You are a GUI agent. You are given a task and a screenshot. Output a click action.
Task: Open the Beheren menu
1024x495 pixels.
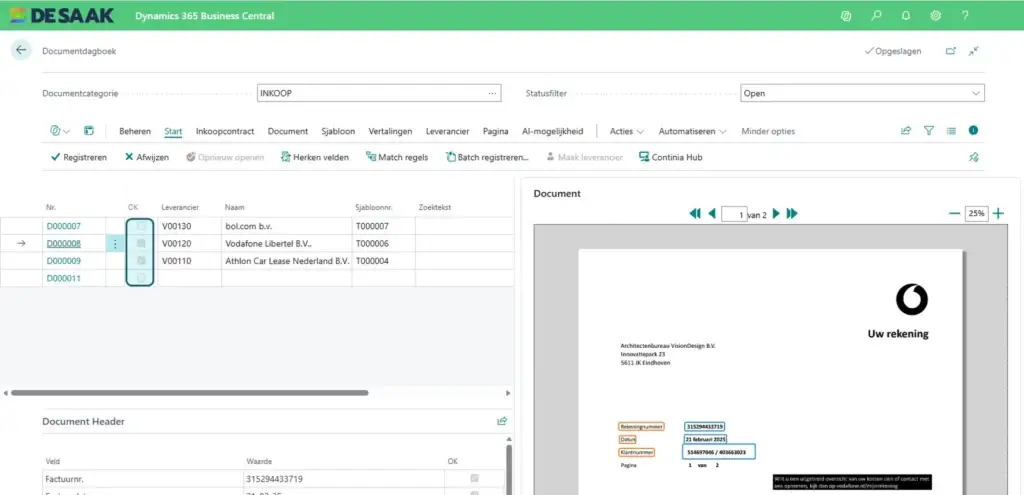click(x=135, y=131)
